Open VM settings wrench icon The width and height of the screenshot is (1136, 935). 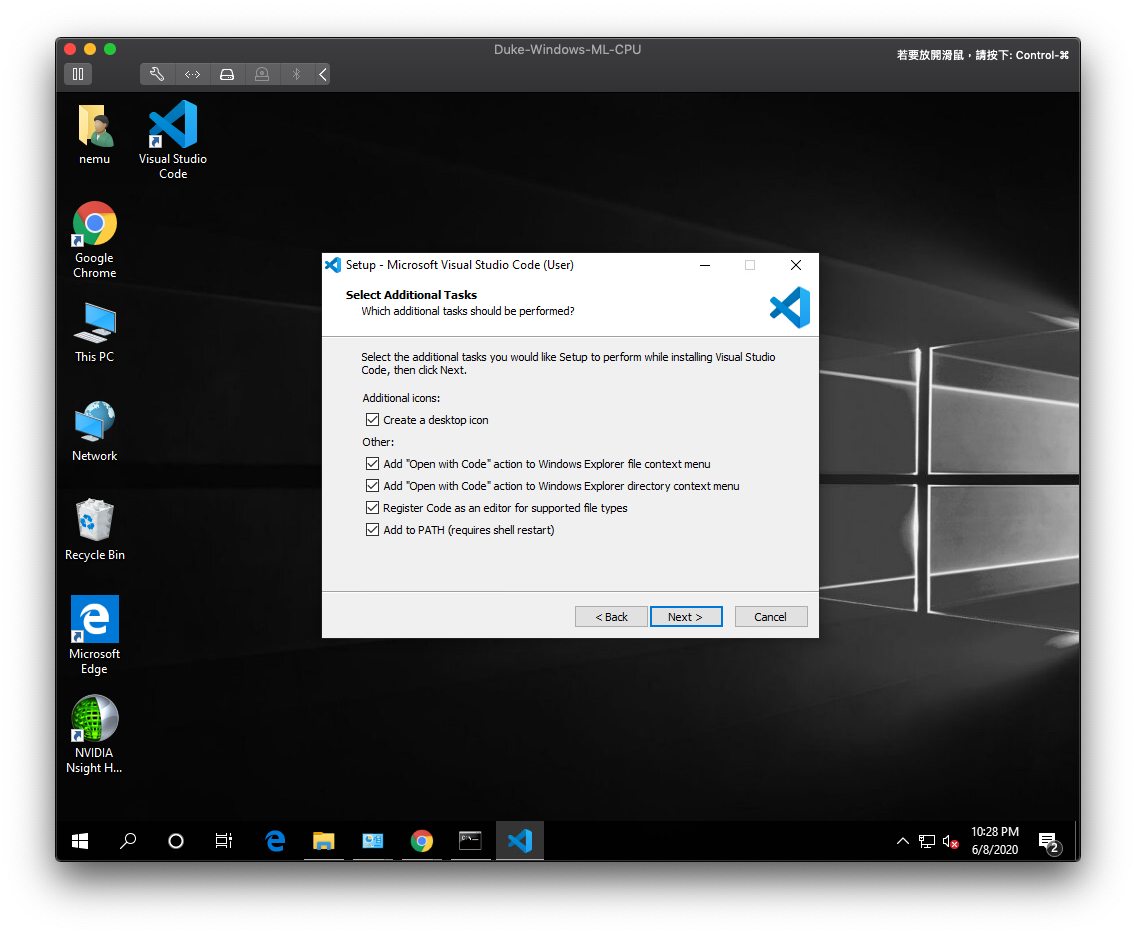point(157,74)
